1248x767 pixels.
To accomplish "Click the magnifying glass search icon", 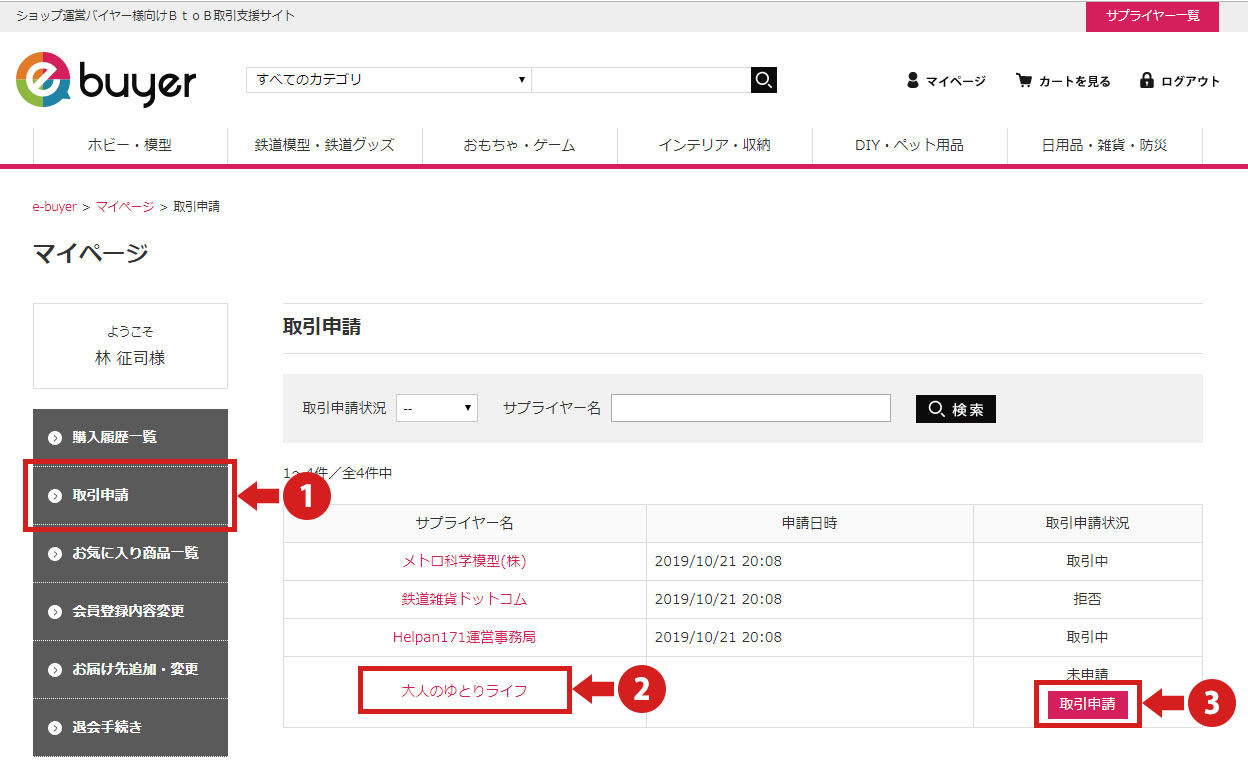I will [x=763, y=80].
